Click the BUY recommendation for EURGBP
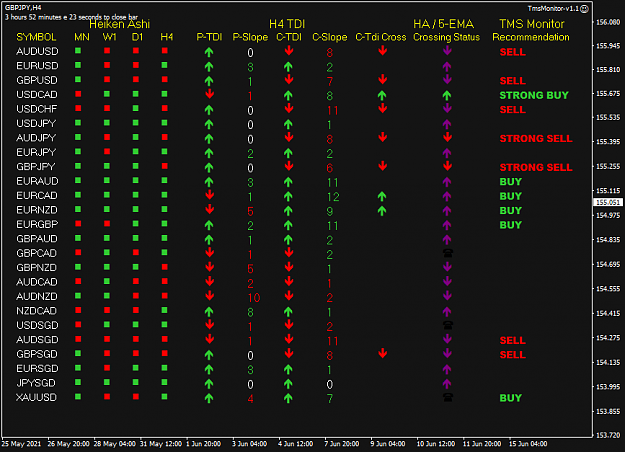This screenshot has width=625, height=452. 511,225
